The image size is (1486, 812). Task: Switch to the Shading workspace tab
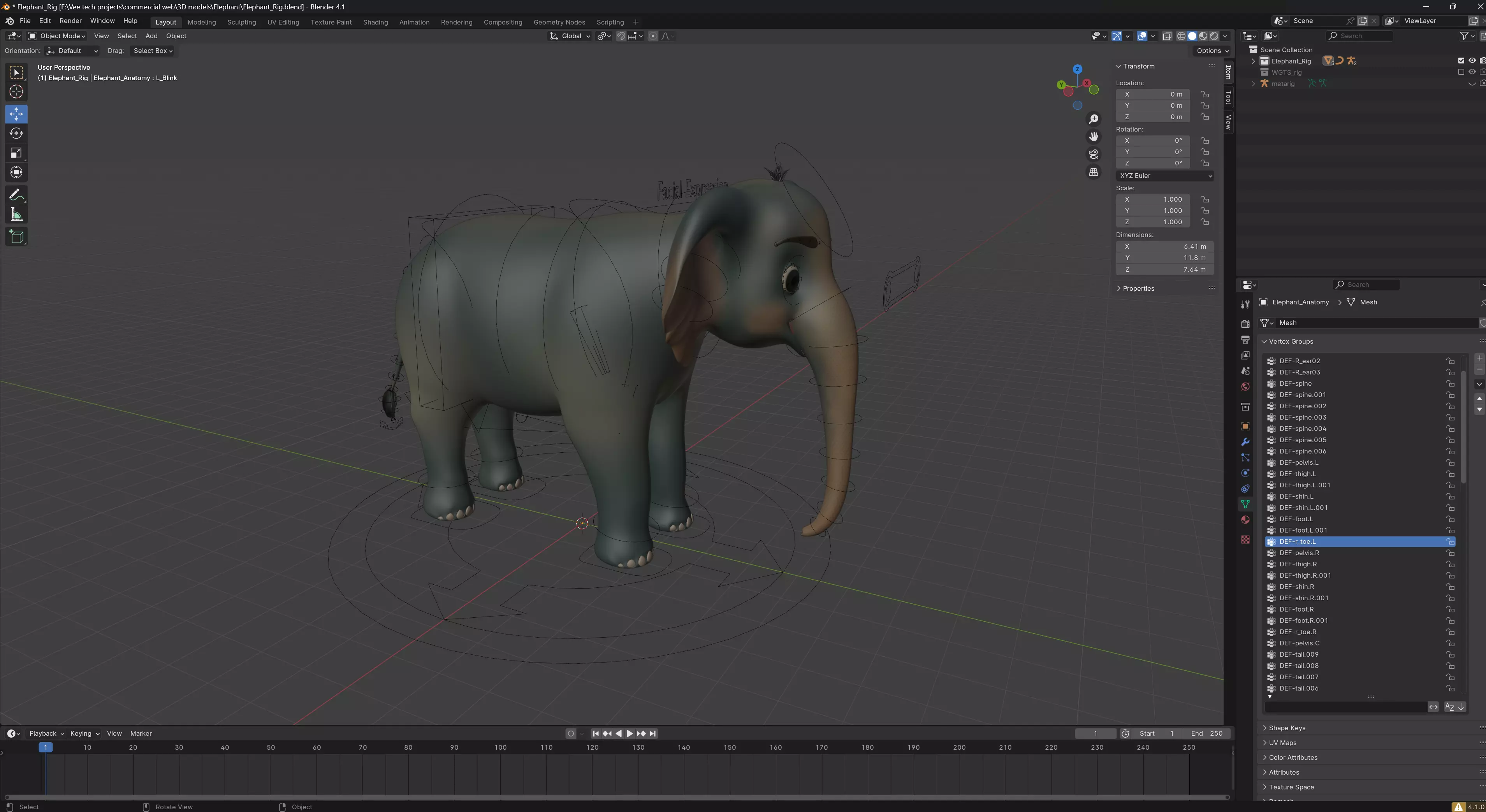click(x=375, y=22)
